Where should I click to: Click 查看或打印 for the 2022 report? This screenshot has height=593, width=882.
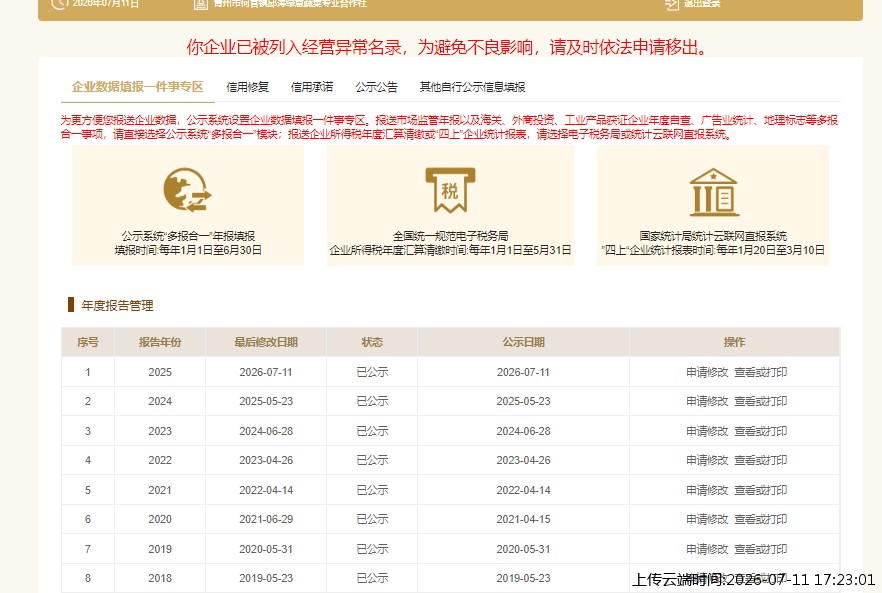point(761,460)
